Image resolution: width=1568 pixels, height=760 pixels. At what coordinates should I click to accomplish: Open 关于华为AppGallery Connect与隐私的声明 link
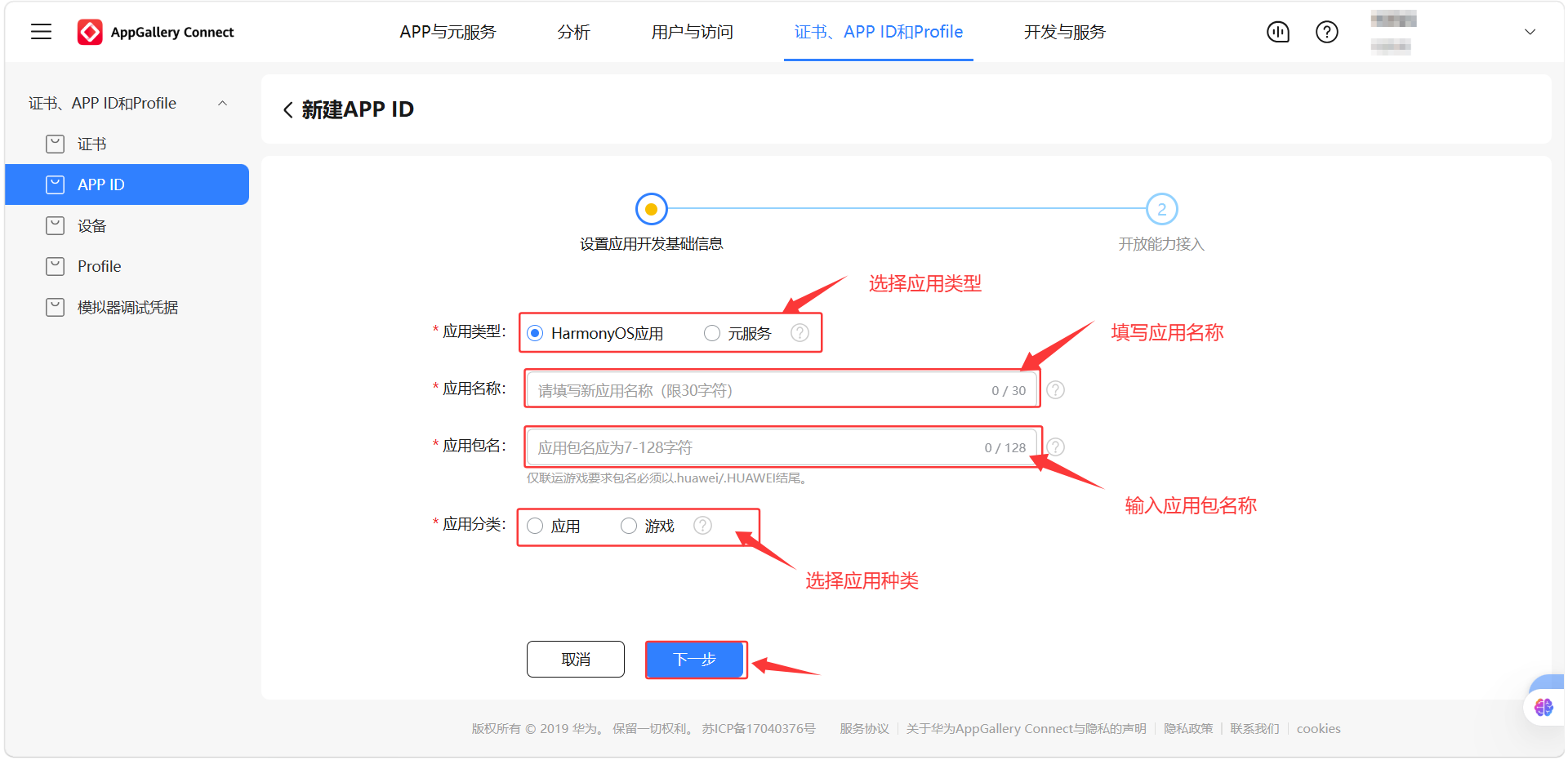[x=1026, y=729]
